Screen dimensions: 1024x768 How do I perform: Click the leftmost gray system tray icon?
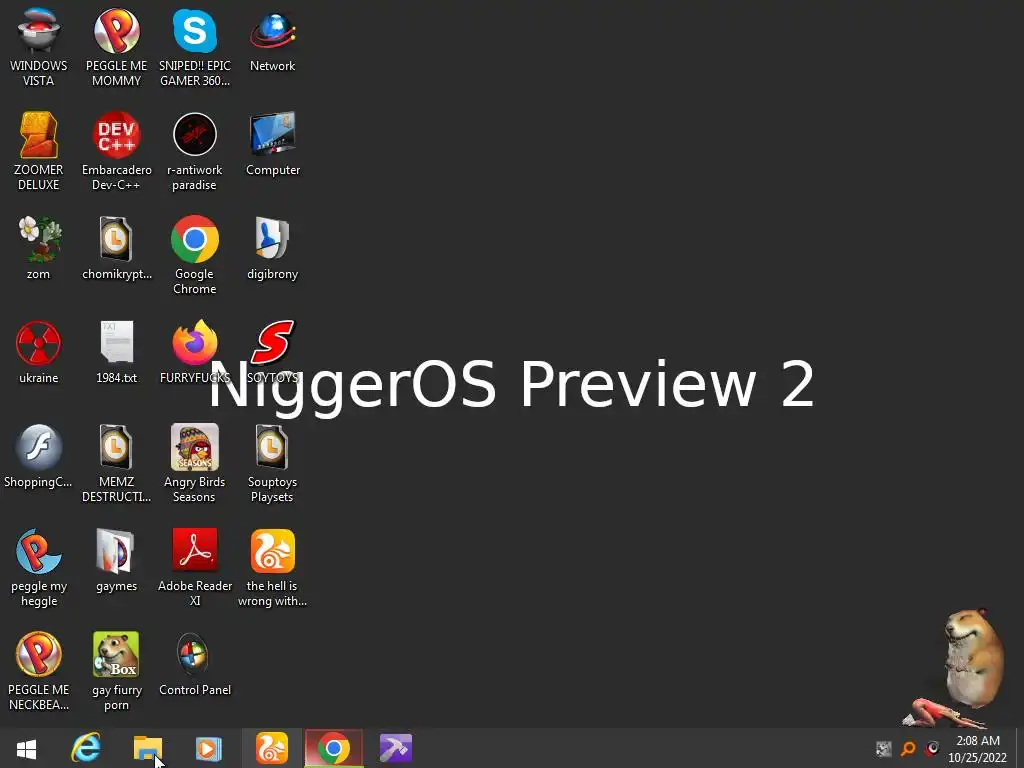(884, 748)
